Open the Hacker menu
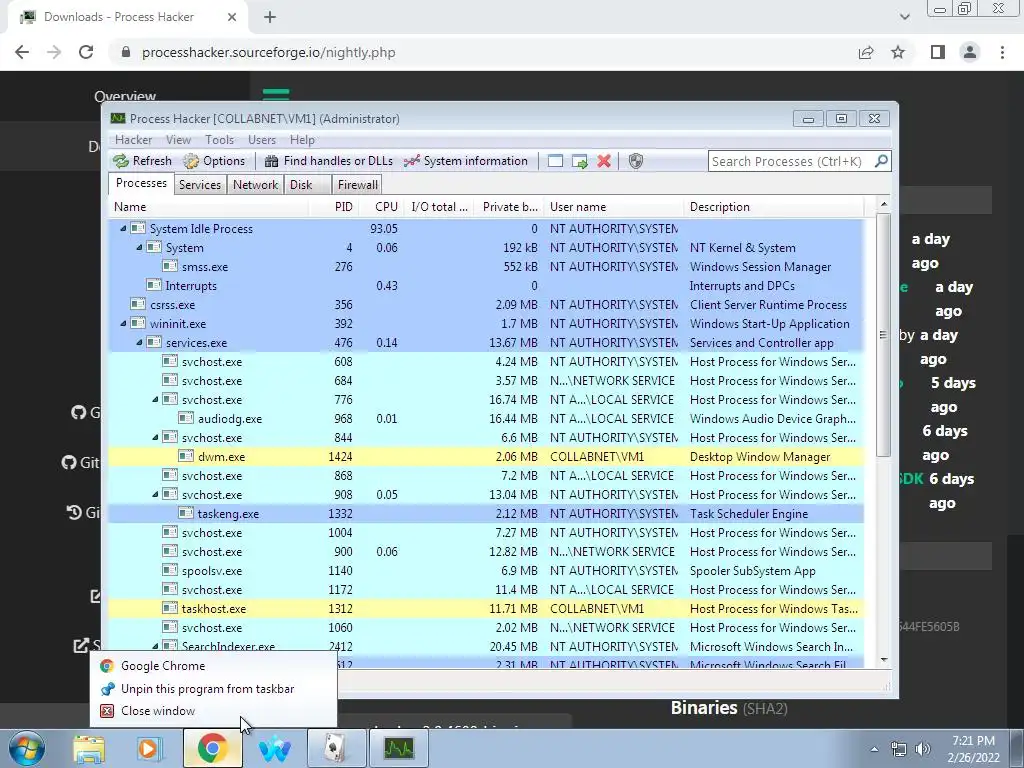Screen dimensions: 1024x768 pos(133,140)
